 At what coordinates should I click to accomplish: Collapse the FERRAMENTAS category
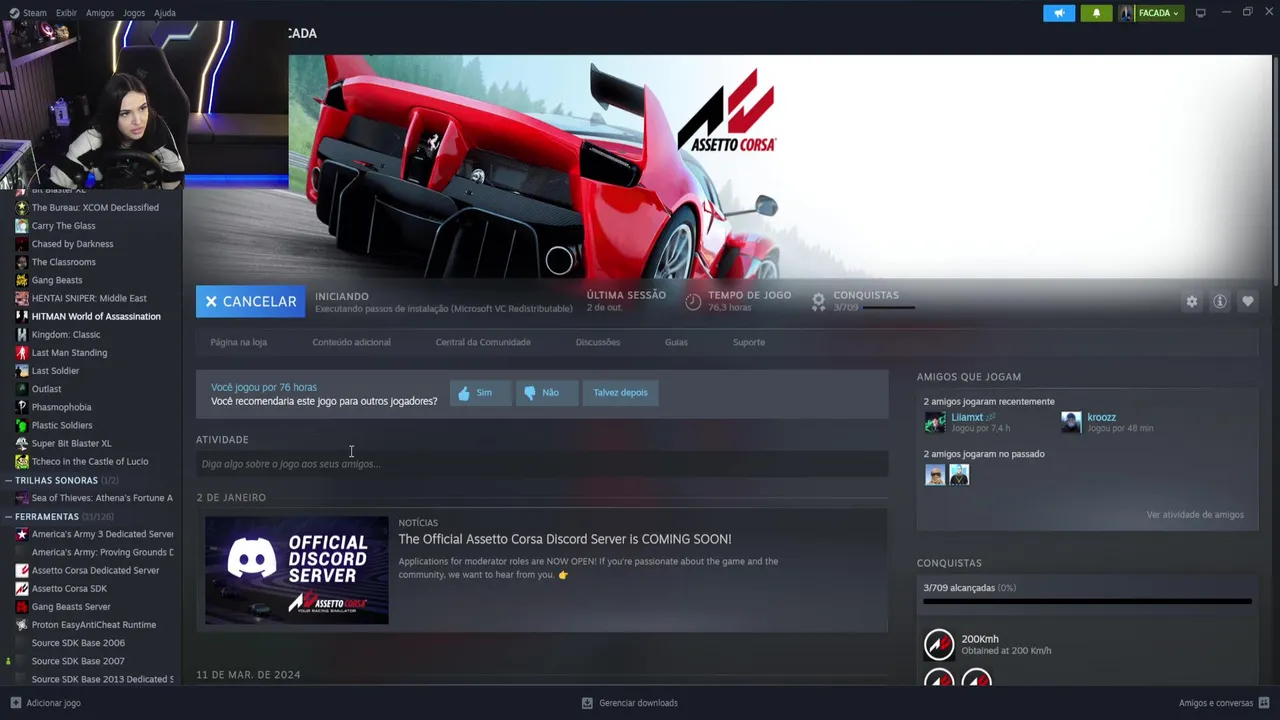pyautogui.click(x=8, y=517)
